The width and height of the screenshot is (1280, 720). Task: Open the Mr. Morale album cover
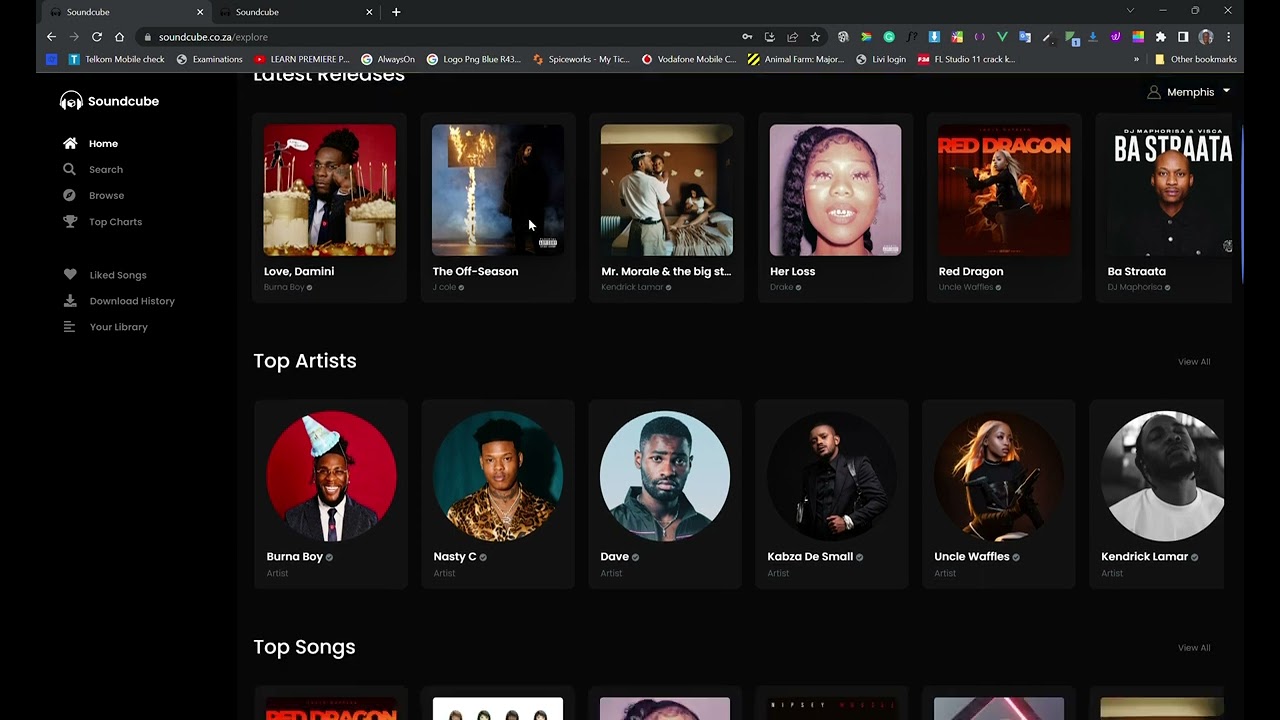pos(667,190)
